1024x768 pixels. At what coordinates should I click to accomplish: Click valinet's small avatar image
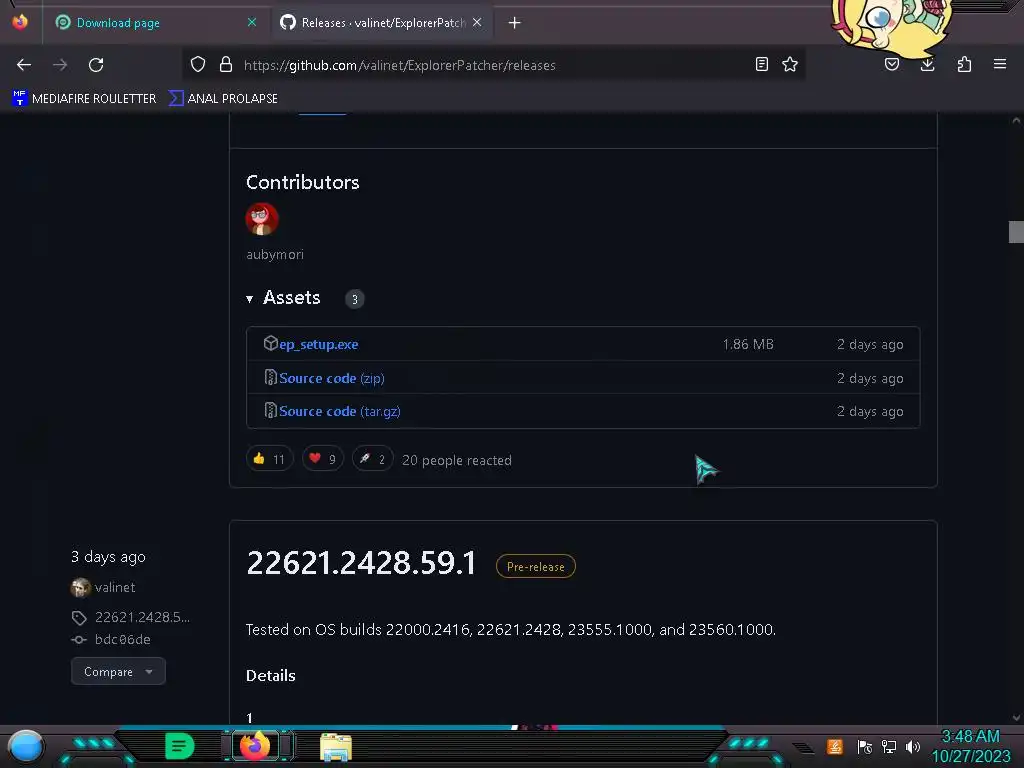pyautogui.click(x=80, y=588)
